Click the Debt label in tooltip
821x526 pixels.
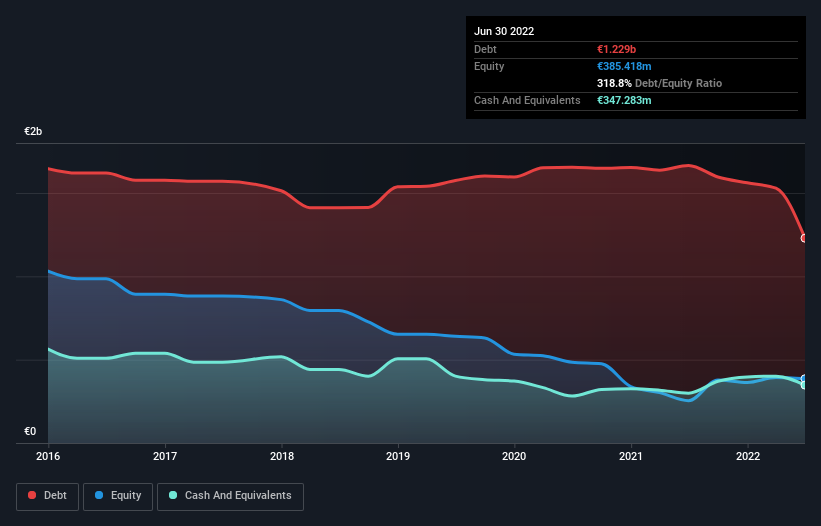(x=485, y=49)
